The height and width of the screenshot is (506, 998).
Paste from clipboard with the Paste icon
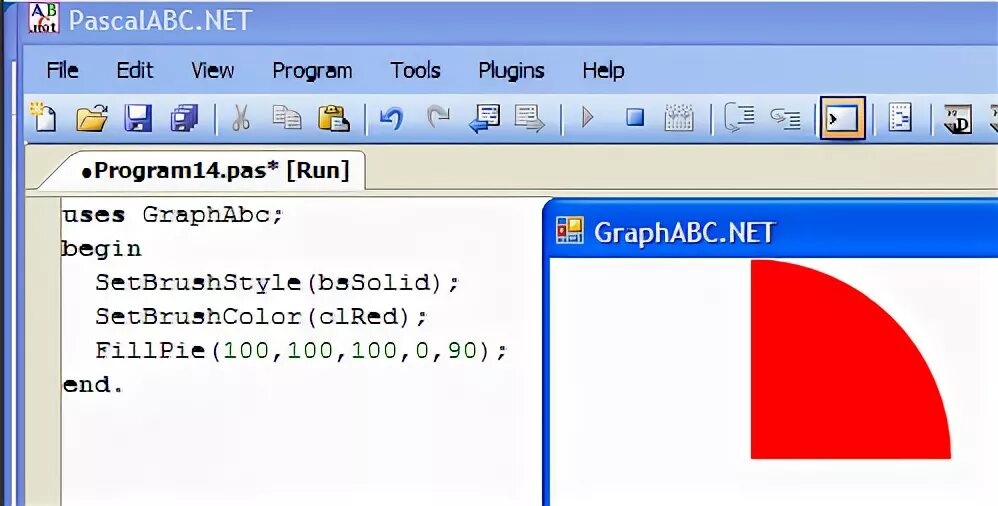(334, 118)
